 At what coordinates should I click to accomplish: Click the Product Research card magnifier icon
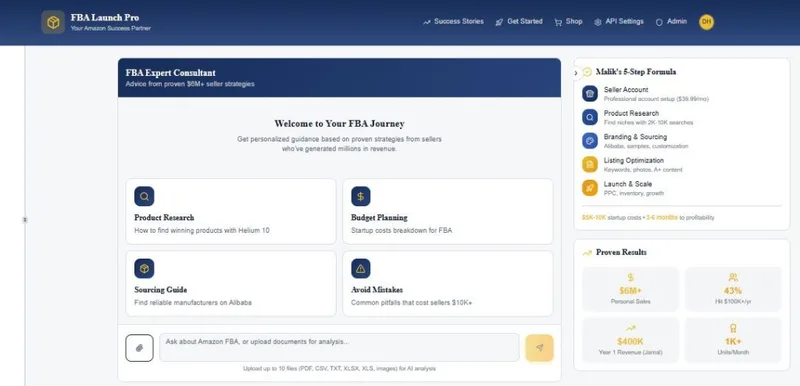(x=144, y=196)
